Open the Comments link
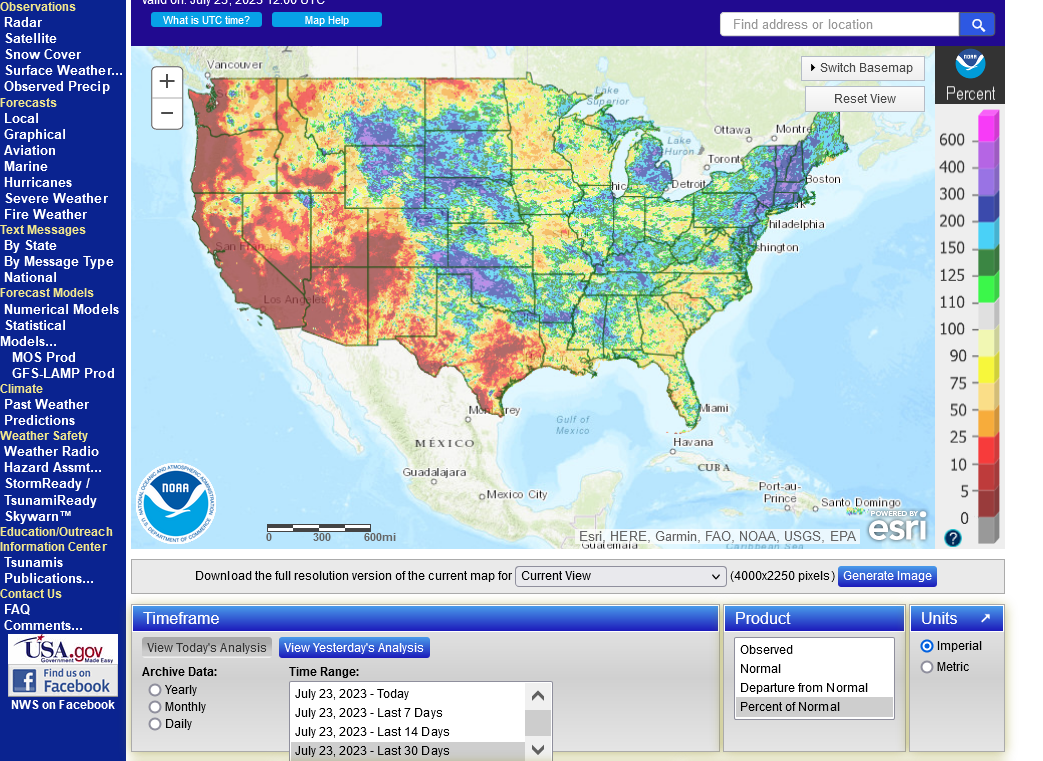Screen dimensions: 1043x761 (x=43, y=625)
